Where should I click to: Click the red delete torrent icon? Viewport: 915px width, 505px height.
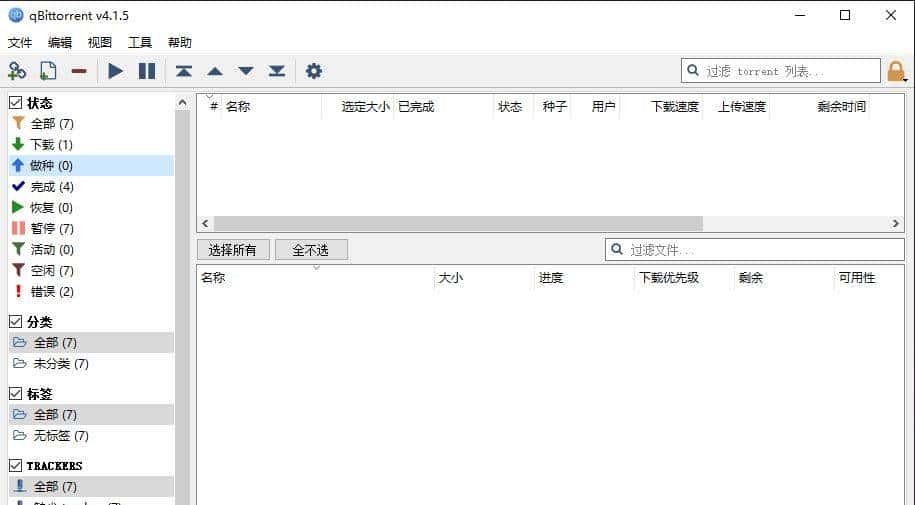coord(79,72)
